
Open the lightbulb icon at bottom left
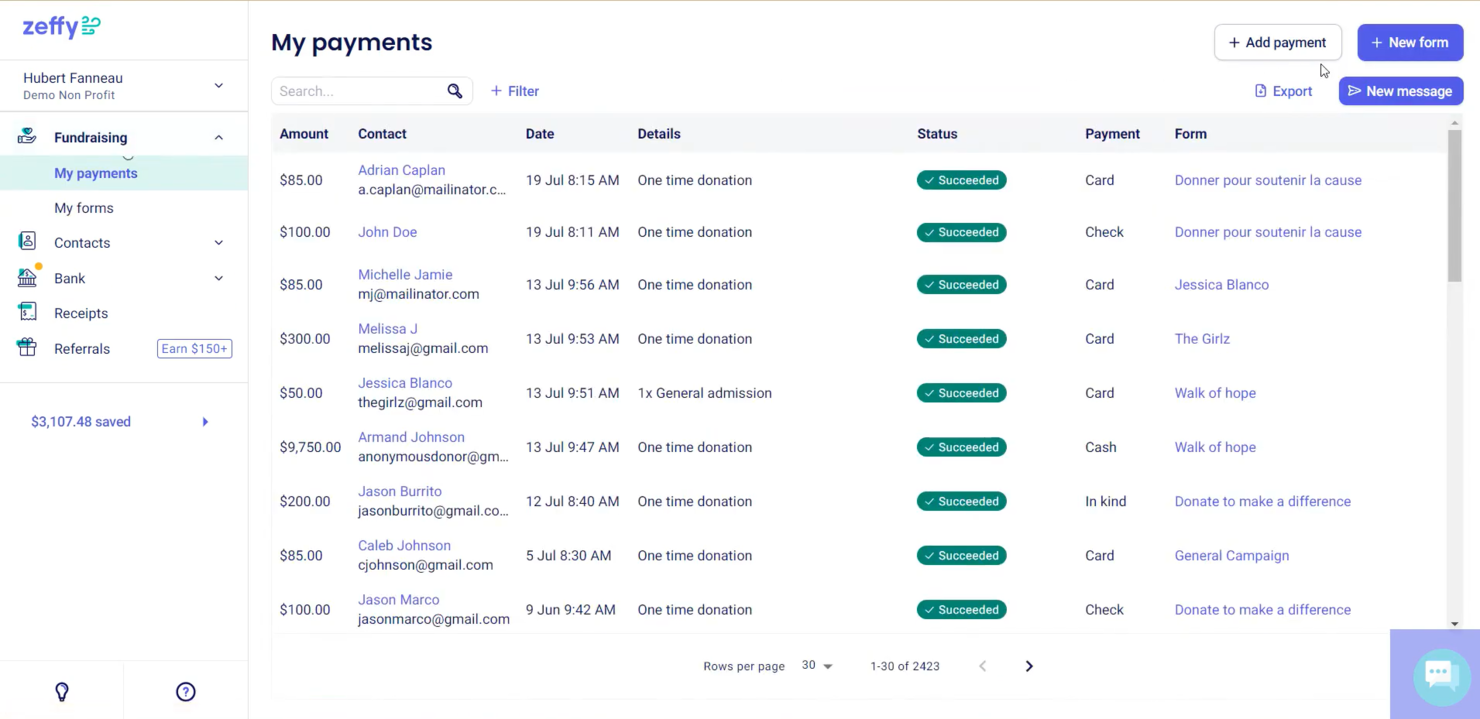click(61, 691)
